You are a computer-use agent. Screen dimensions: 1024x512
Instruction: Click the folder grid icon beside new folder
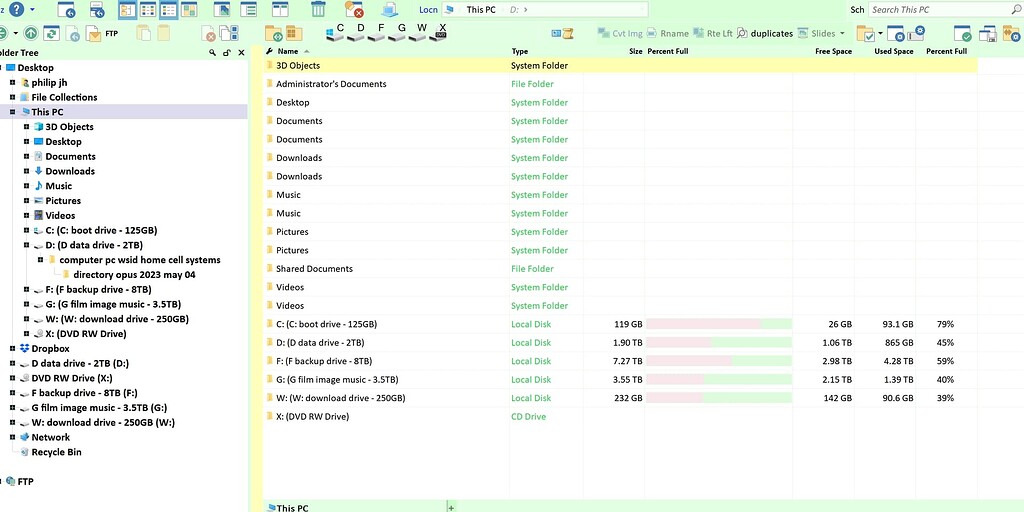(294, 33)
